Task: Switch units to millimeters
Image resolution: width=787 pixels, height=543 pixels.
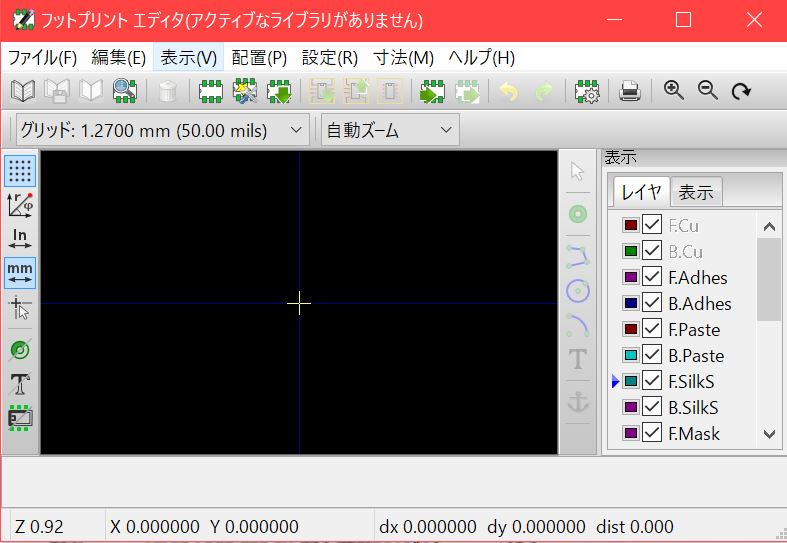Action: pos(20,273)
